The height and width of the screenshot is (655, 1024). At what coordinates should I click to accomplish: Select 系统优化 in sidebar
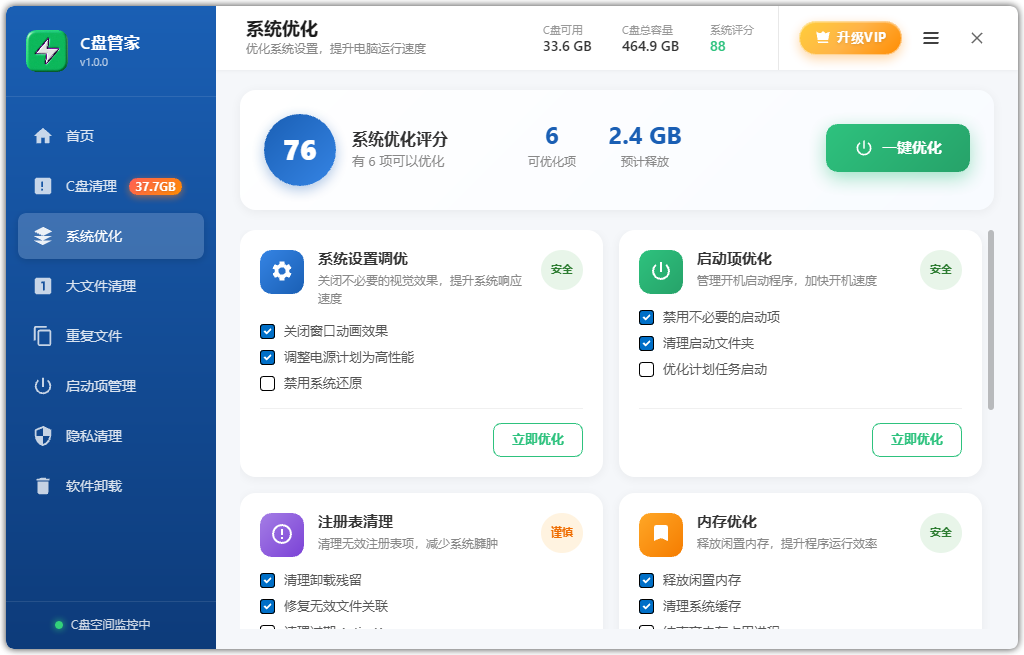(111, 236)
